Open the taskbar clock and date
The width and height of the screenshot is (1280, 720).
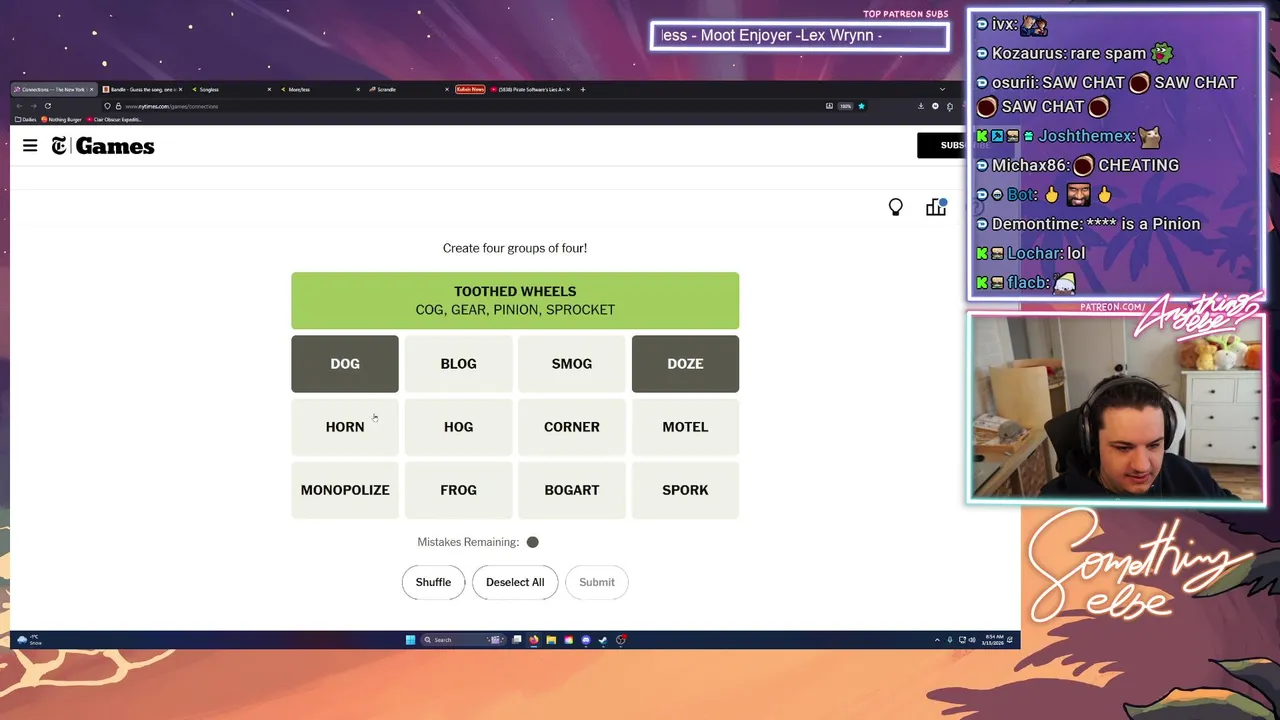tap(993, 640)
